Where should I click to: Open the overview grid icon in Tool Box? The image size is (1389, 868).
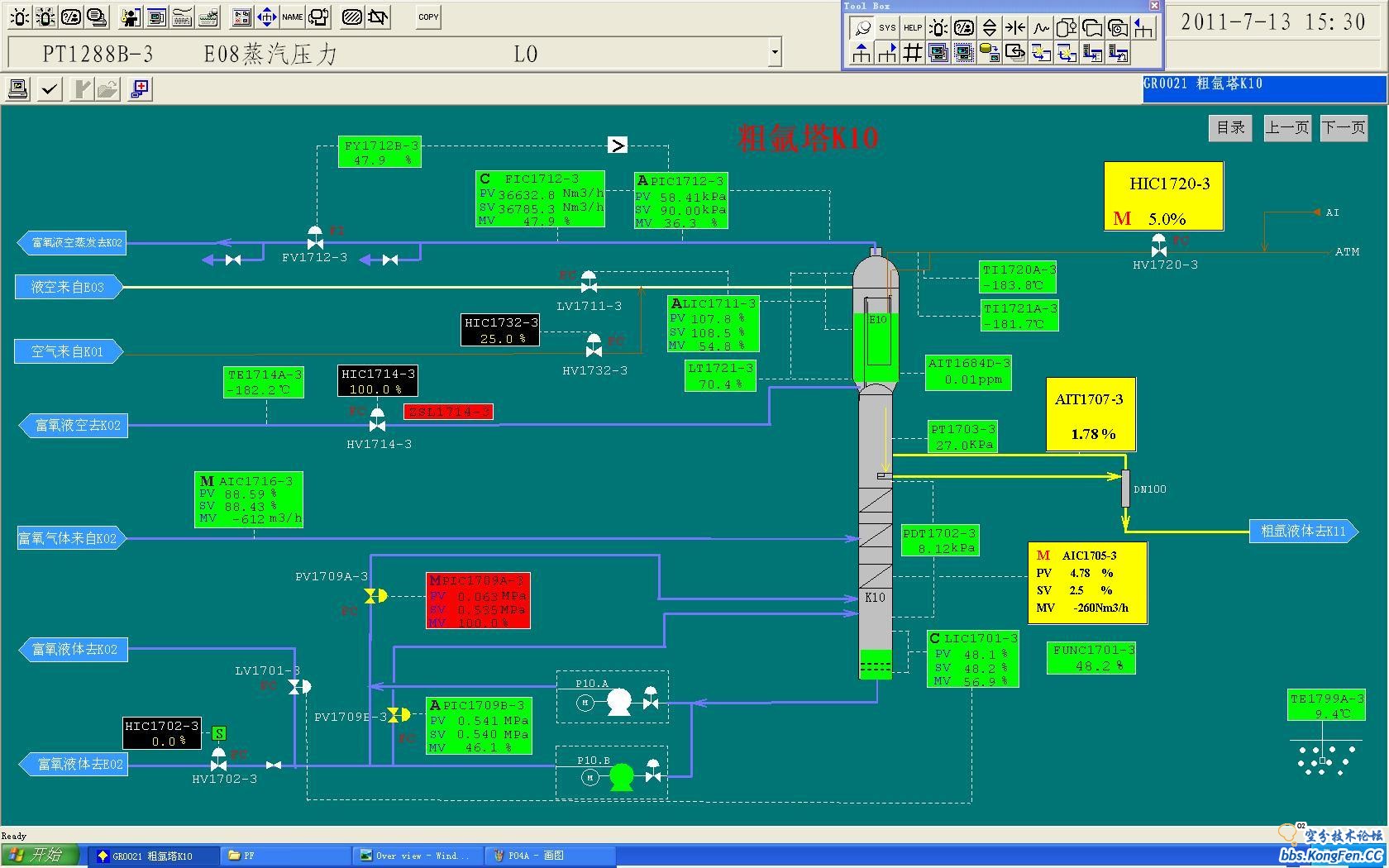(x=913, y=53)
